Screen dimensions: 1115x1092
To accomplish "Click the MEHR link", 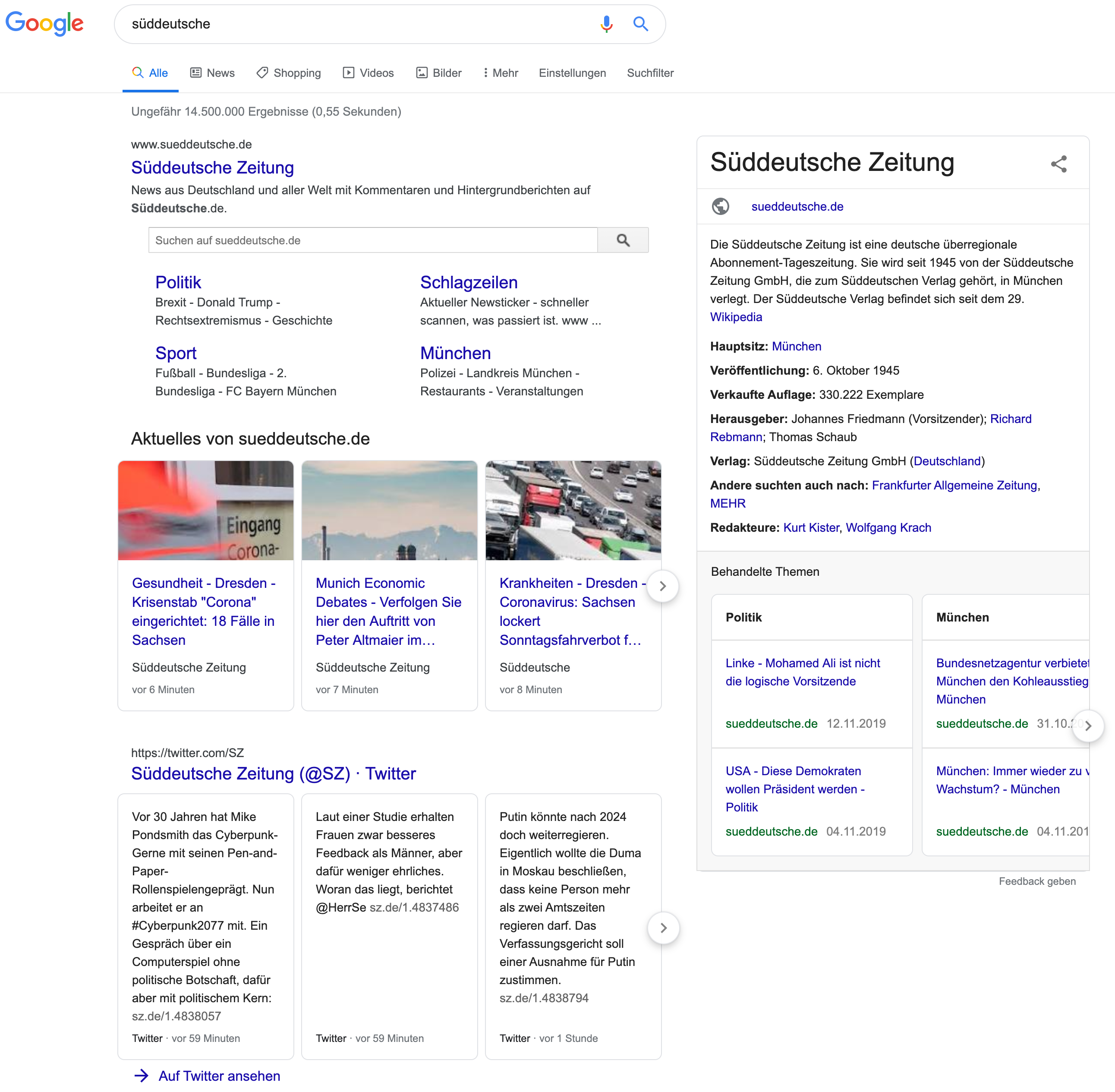I will pos(728,504).
